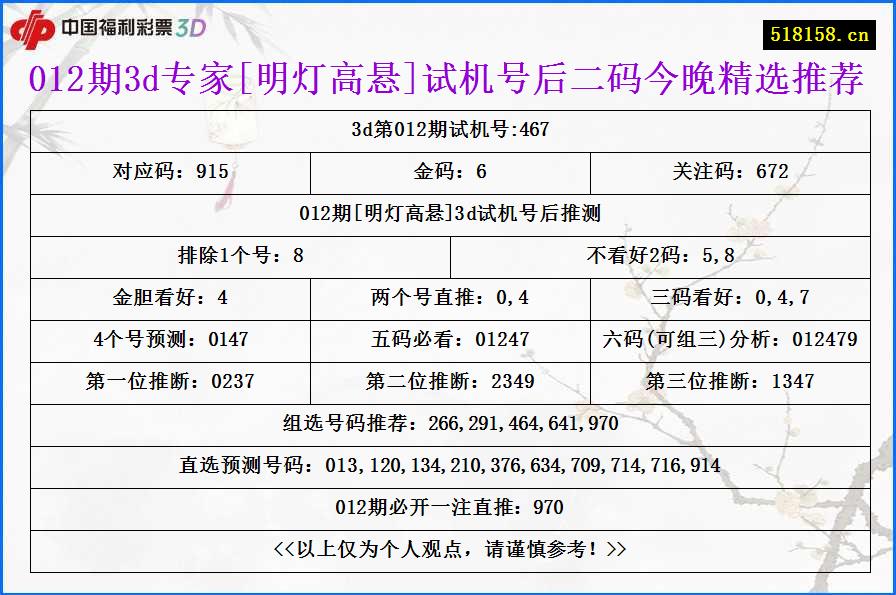Select the 两个号直推 0,4 cell
Screen dimensions: 896x595
tap(449, 298)
